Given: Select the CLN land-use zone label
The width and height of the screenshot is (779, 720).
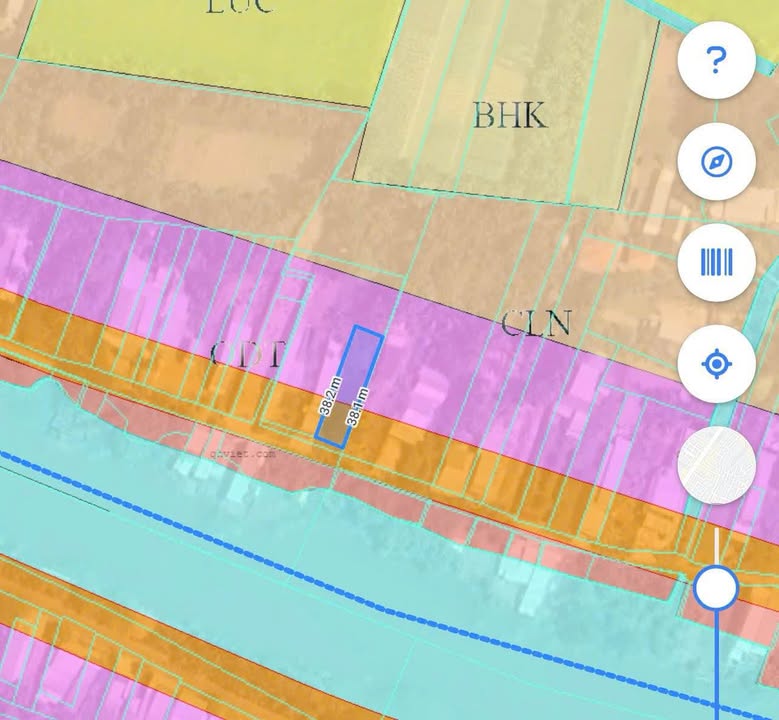Looking at the screenshot, I should tap(536, 324).
